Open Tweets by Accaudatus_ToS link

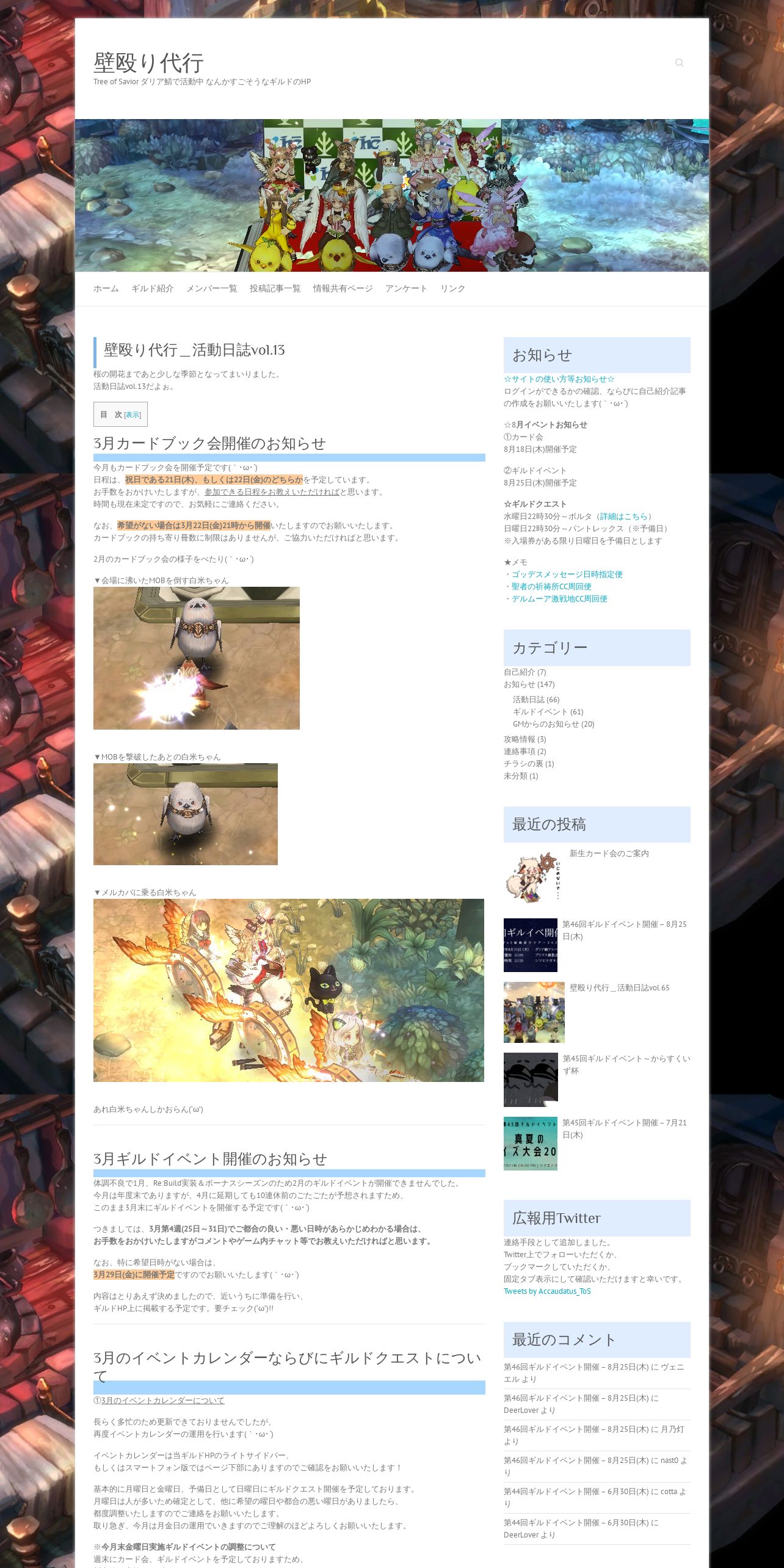tap(547, 1291)
